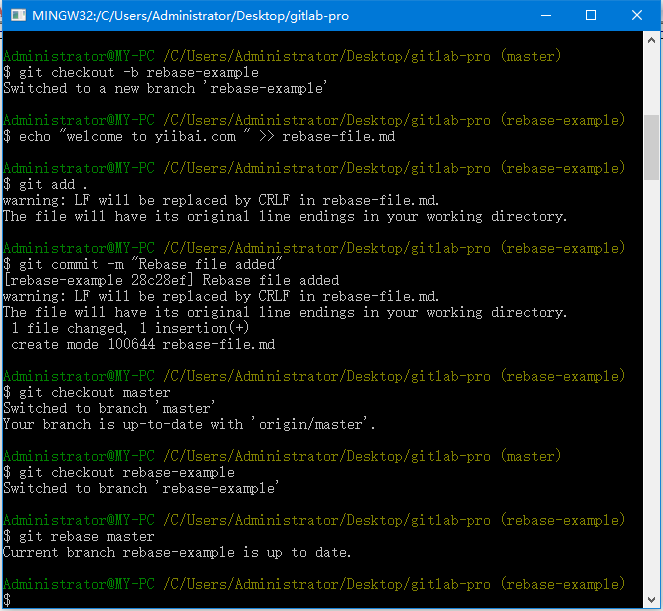The image size is (663, 611).
Task: Click the MINGW32 terminal icon in title bar
Action: coord(18,16)
